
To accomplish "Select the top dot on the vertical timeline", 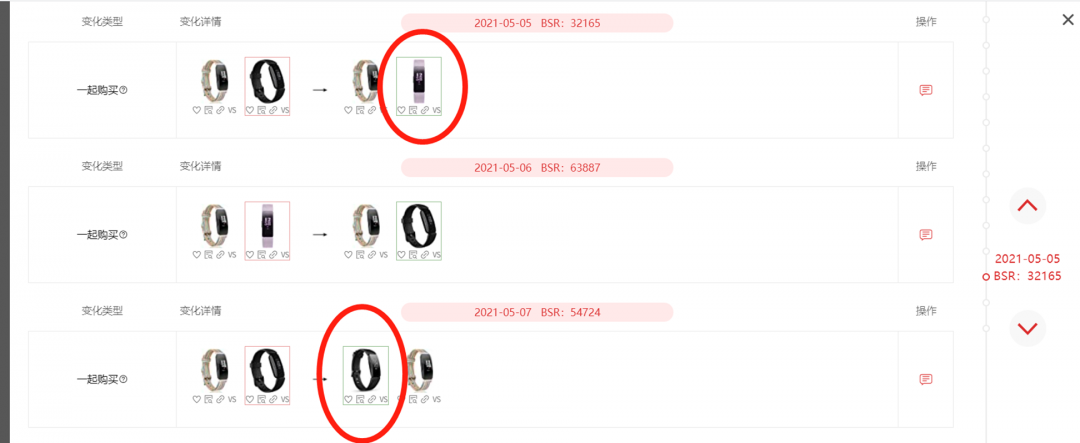I will pos(986,19).
